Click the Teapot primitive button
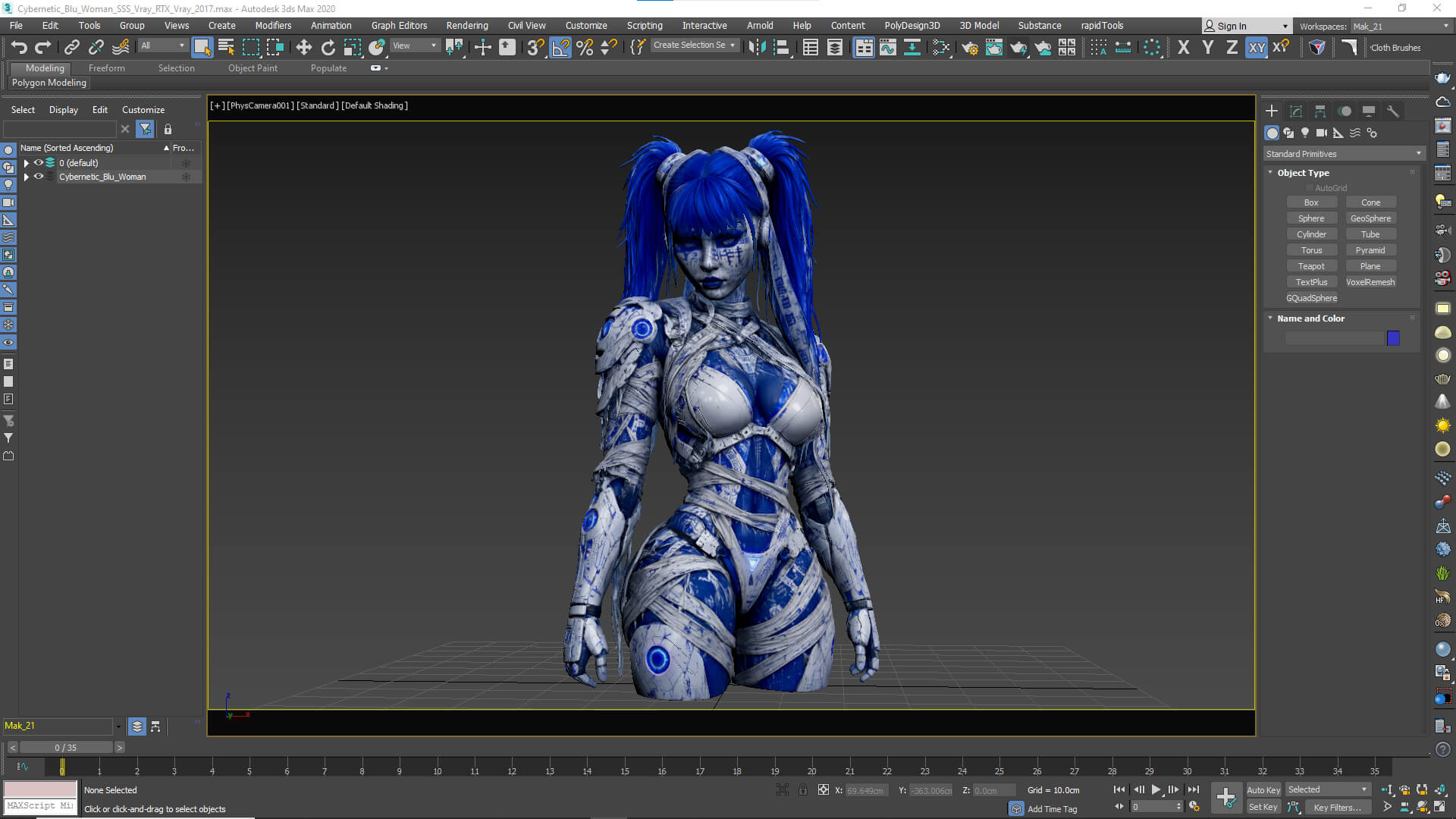This screenshot has height=819, width=1456. [x=1311, y=266]
